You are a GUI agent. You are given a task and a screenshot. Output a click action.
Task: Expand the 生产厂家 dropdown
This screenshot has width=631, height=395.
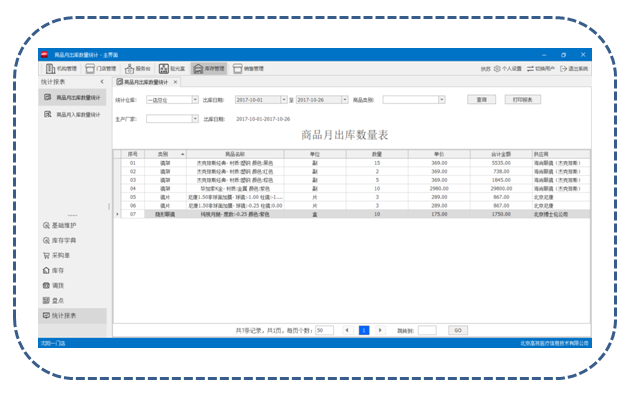click(x=195, y=119)
